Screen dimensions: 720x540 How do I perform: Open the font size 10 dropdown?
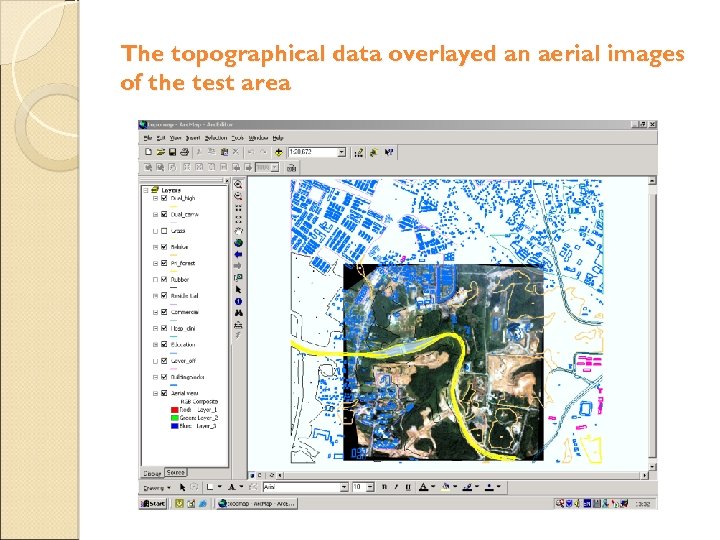pos(370,487)
